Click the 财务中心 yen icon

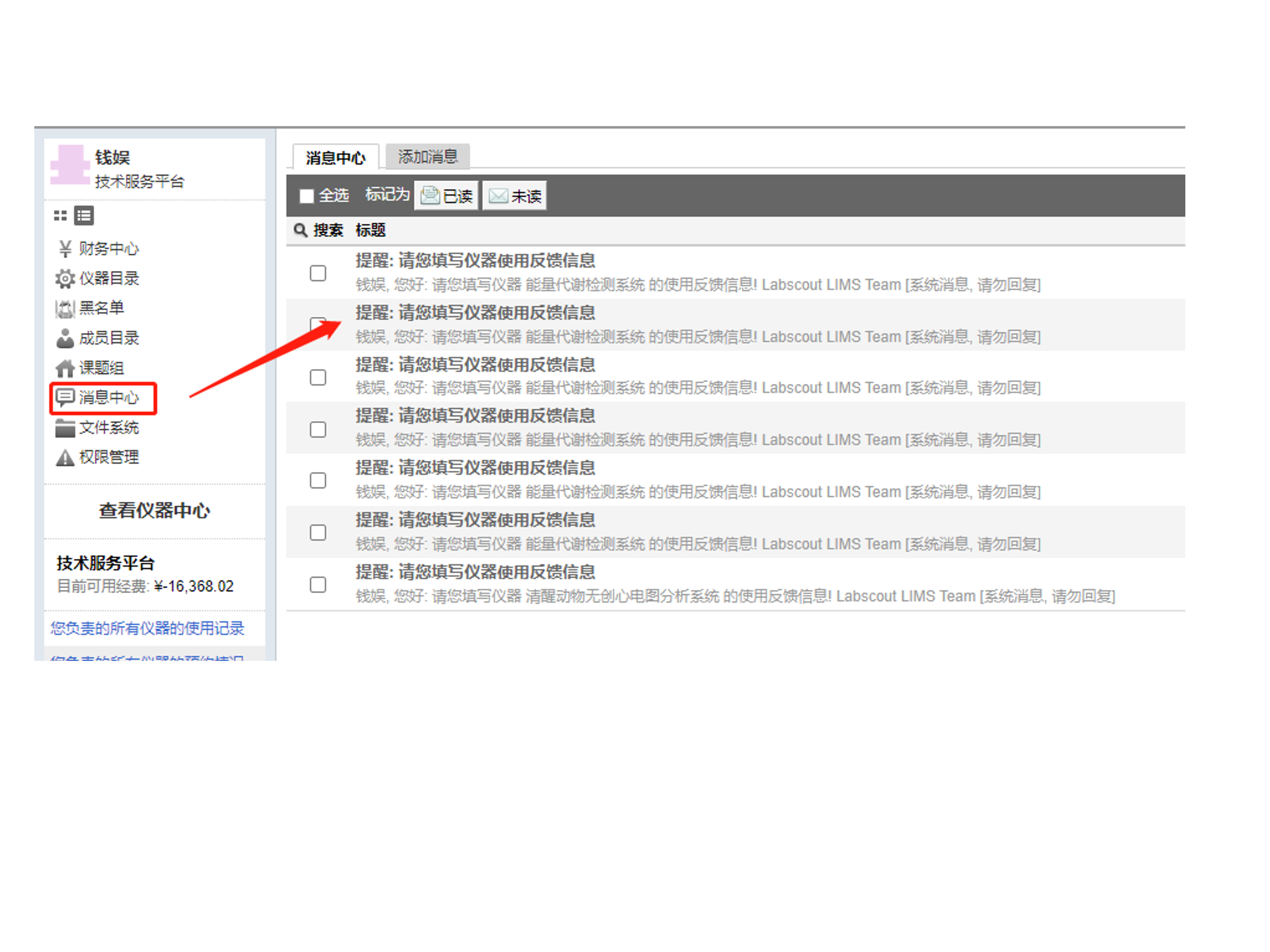65,248
